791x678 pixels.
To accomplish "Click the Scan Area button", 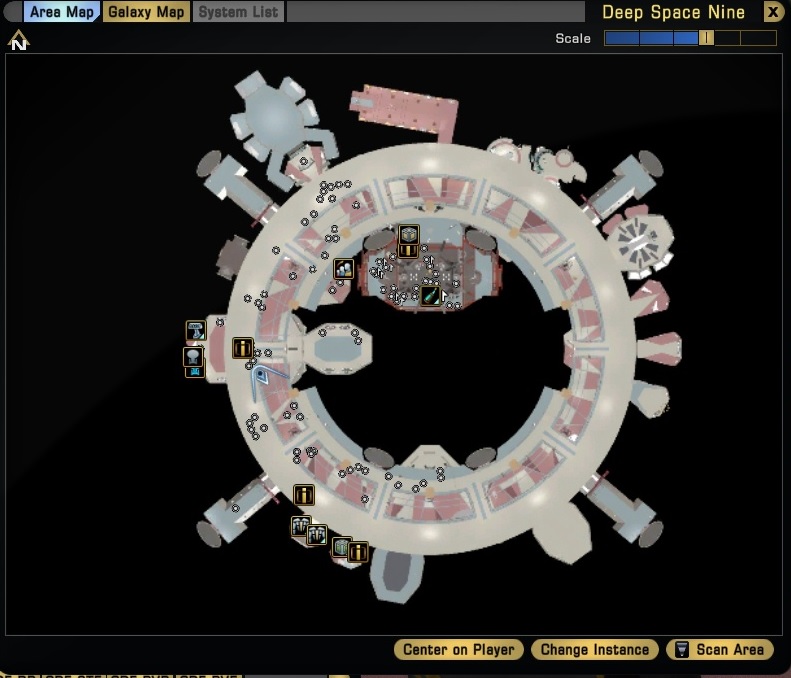I will pyautogui.click(x=720, y=649).
